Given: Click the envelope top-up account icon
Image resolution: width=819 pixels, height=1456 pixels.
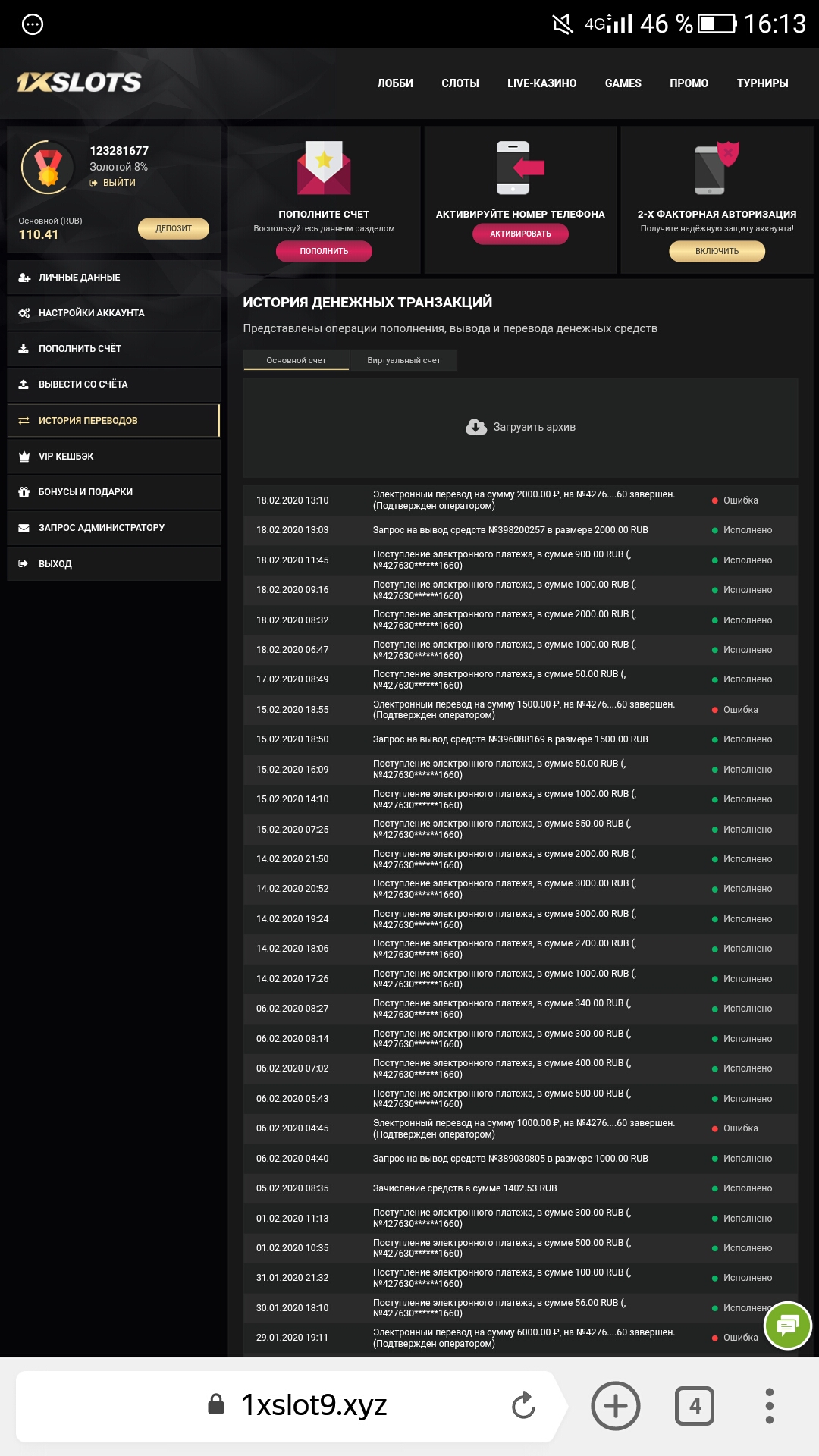Looking at the screenshot, I should 324,168.
